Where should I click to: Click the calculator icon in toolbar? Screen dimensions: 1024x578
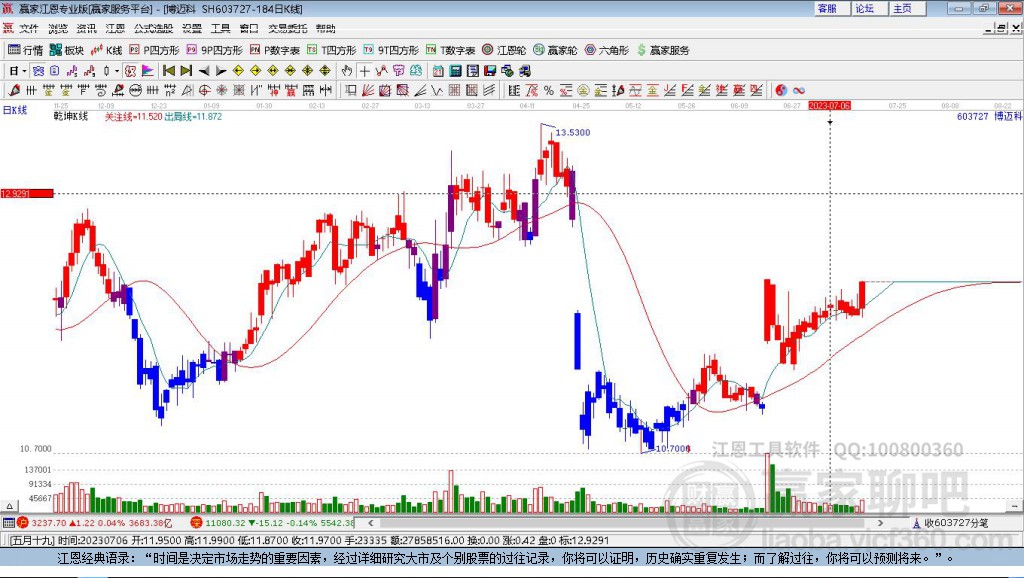point(456,71)
